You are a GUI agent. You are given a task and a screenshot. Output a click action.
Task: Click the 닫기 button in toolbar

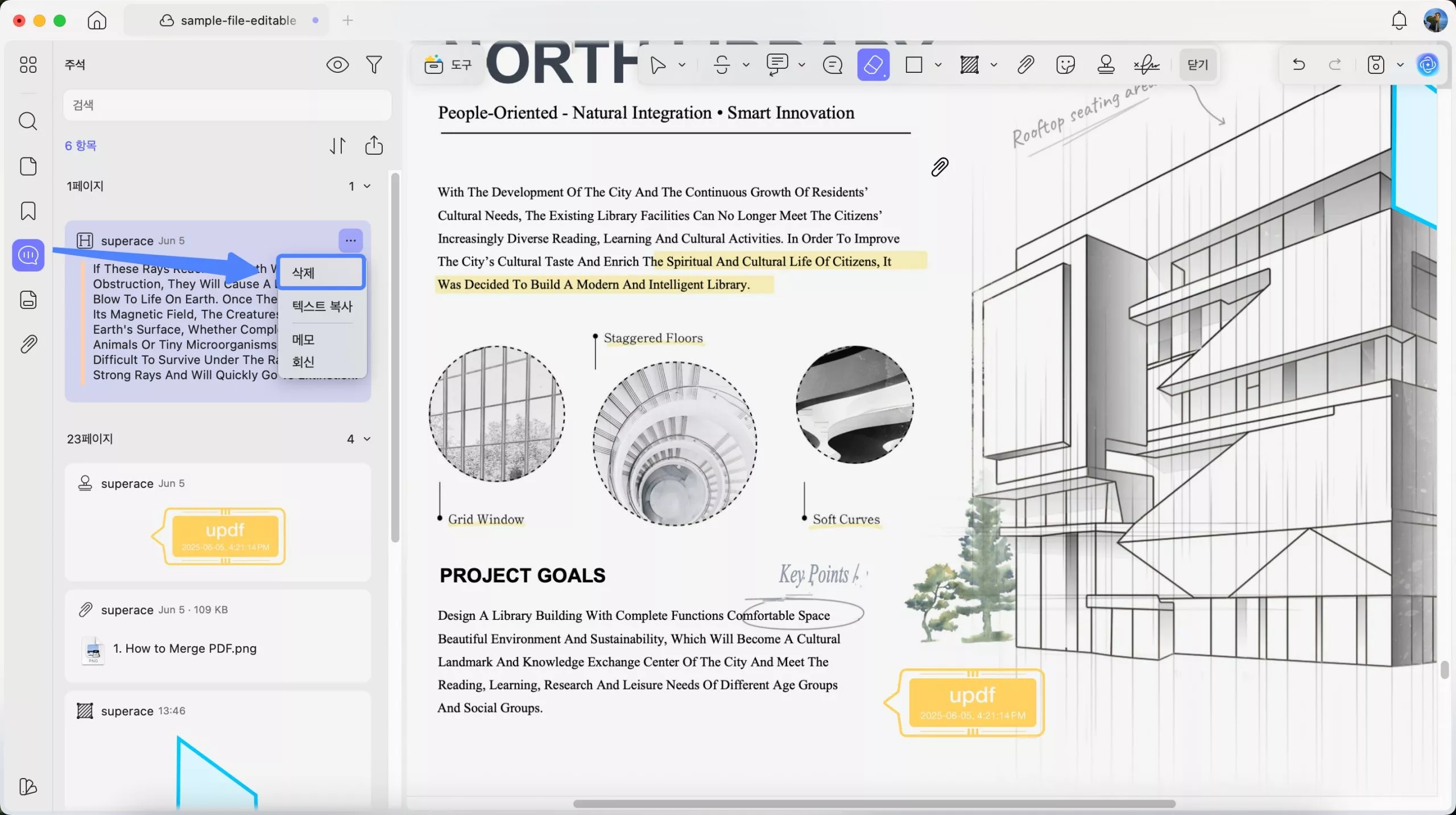click(x=1197, y=65)
